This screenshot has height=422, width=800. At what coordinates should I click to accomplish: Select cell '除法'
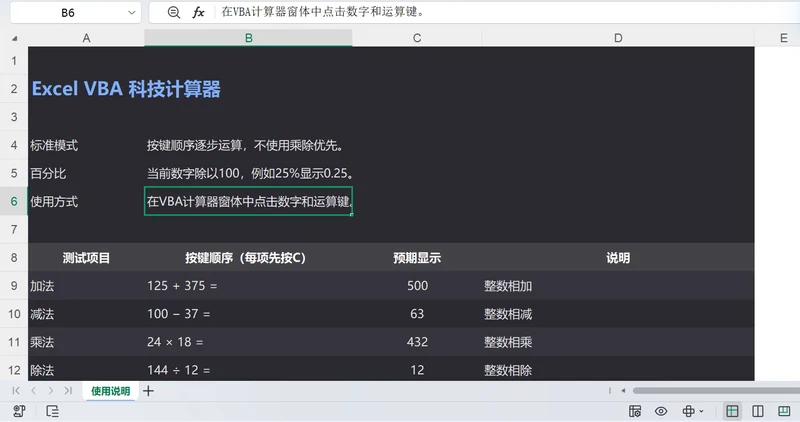click(86, 368)
